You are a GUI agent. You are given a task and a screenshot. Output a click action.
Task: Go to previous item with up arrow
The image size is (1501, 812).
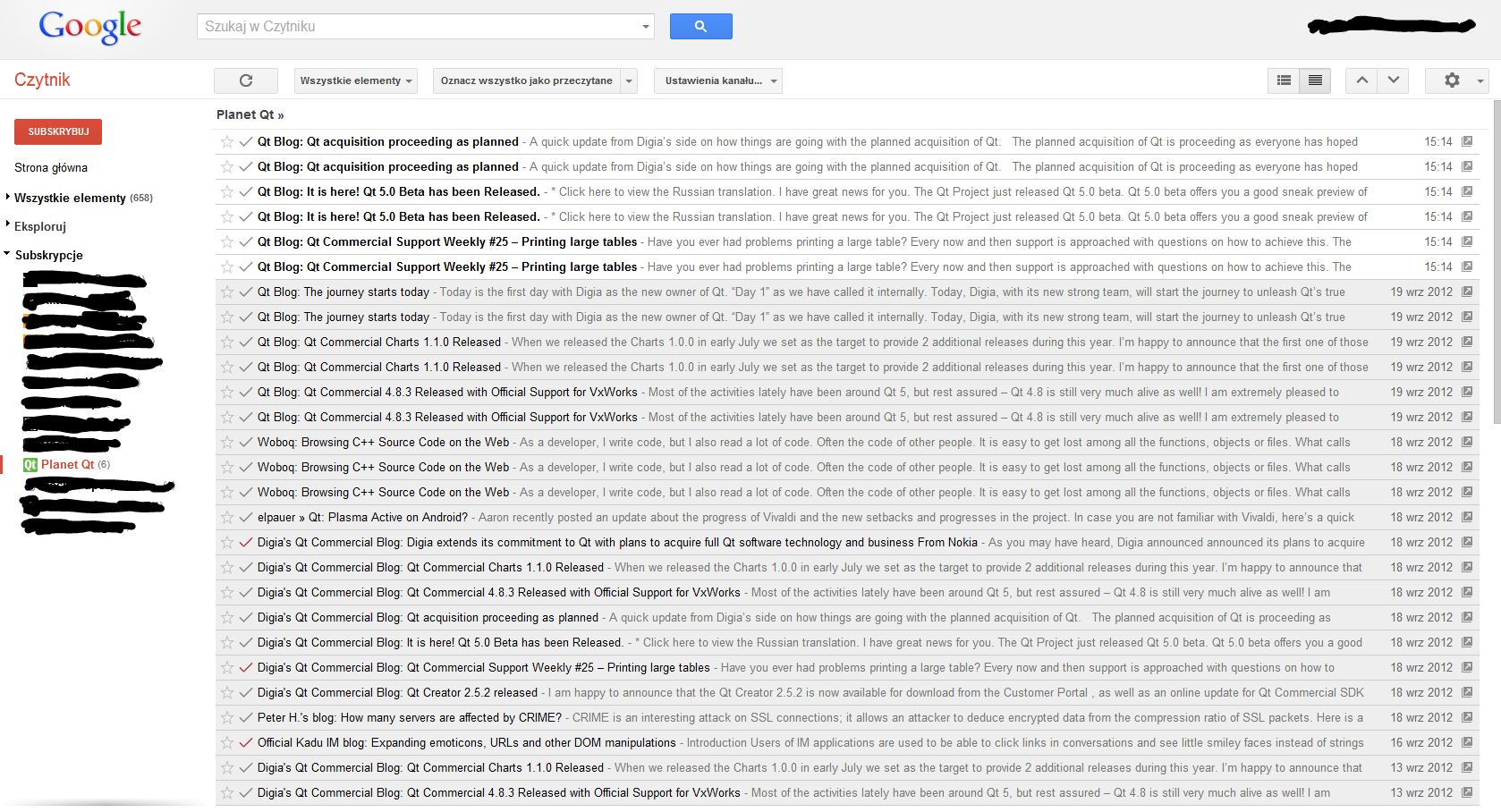(x=1361, y=80)
